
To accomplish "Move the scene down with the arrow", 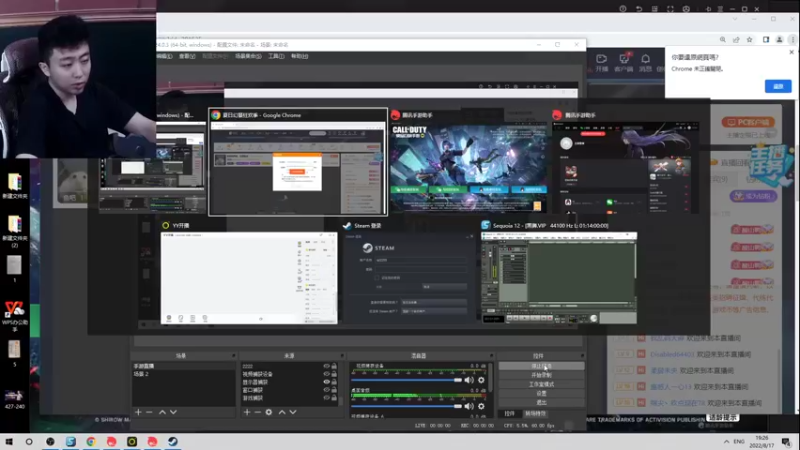I will tap(173, 412).
